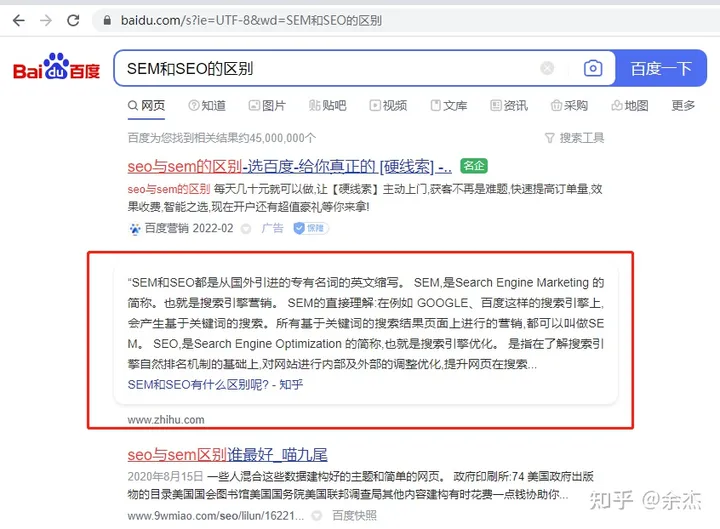Clear the search query with X icon

point(547,68)
